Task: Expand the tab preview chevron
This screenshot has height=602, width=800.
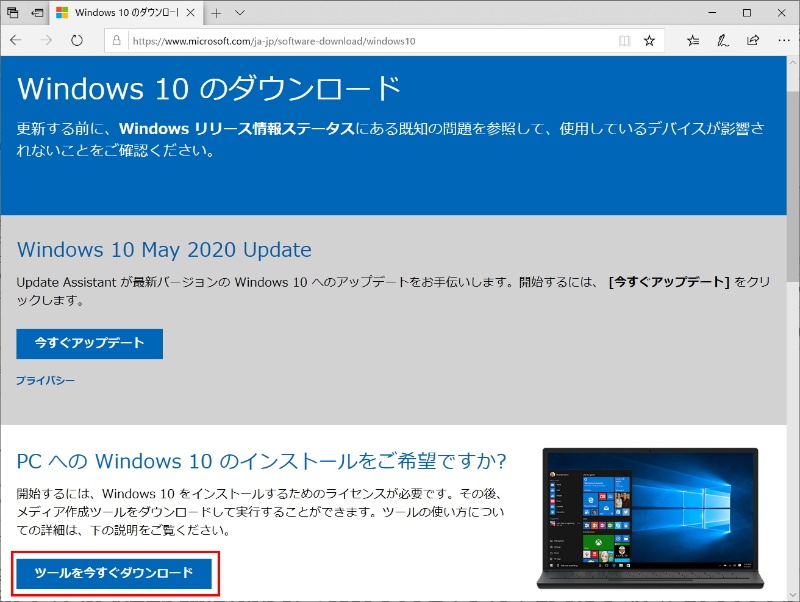Action: click(238, 13)
